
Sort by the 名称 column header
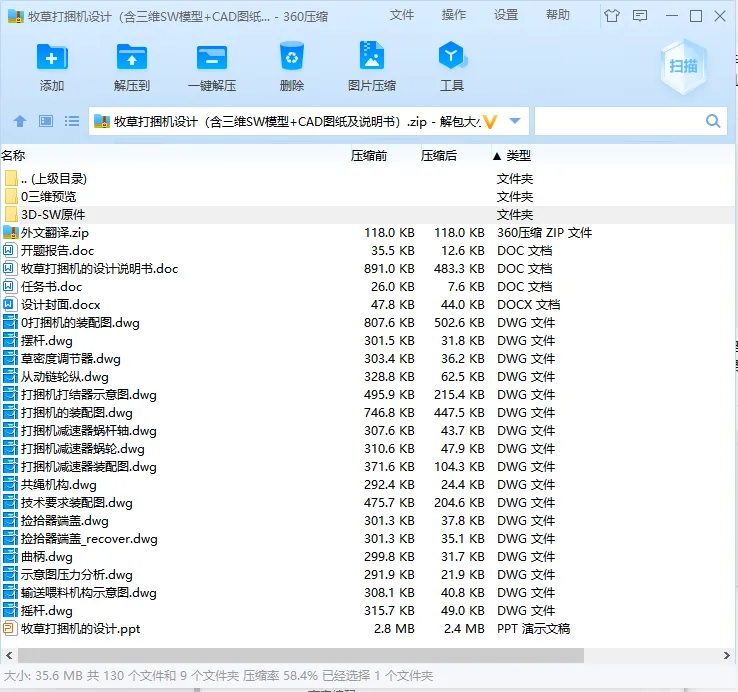[x=13, y=156]
